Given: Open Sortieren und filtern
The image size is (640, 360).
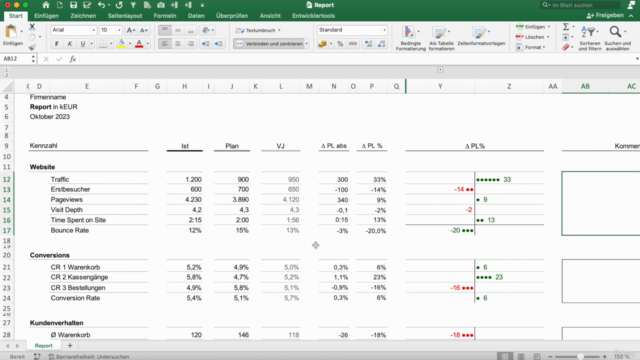Looking at the screenshot, I should click(589, 38).
